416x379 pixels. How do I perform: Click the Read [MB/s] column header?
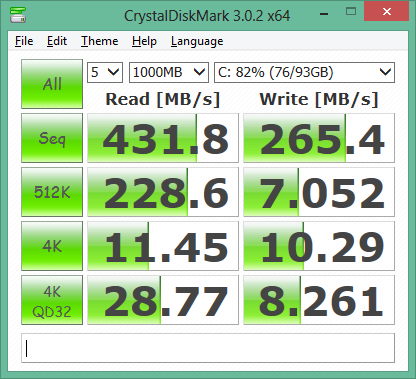[163, 99]
